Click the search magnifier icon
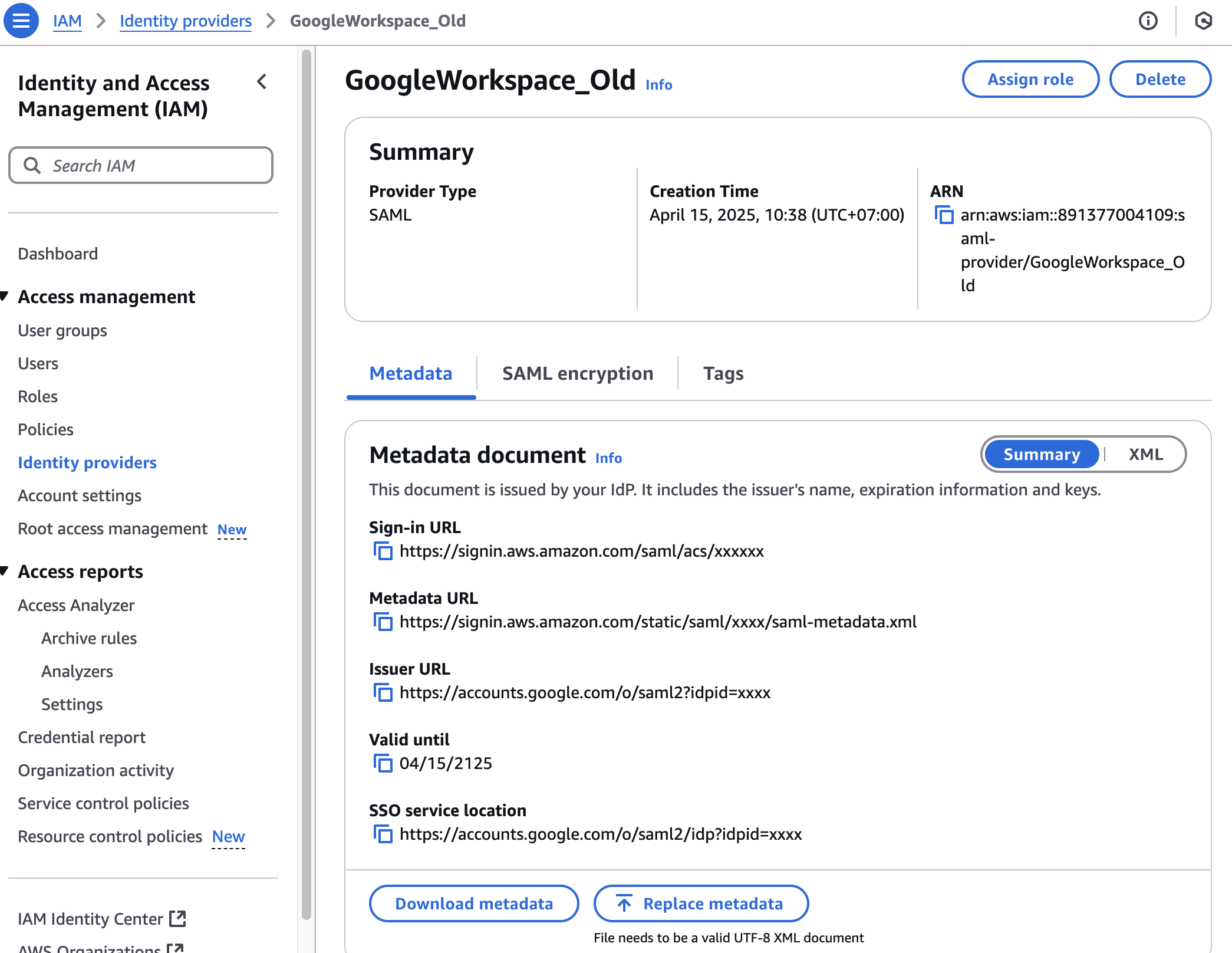Screen dimensions: 1232x953 (x=32, y=166)
